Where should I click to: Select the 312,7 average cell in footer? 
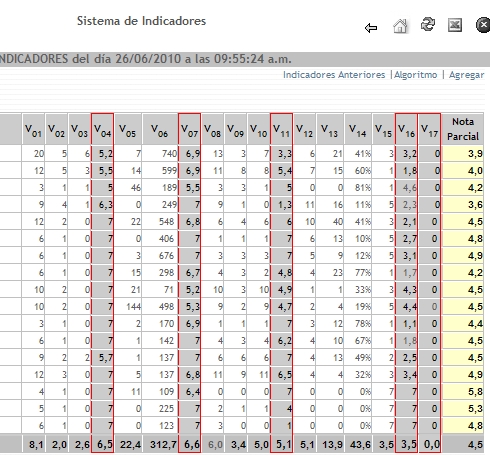click(x=160, y=444)
